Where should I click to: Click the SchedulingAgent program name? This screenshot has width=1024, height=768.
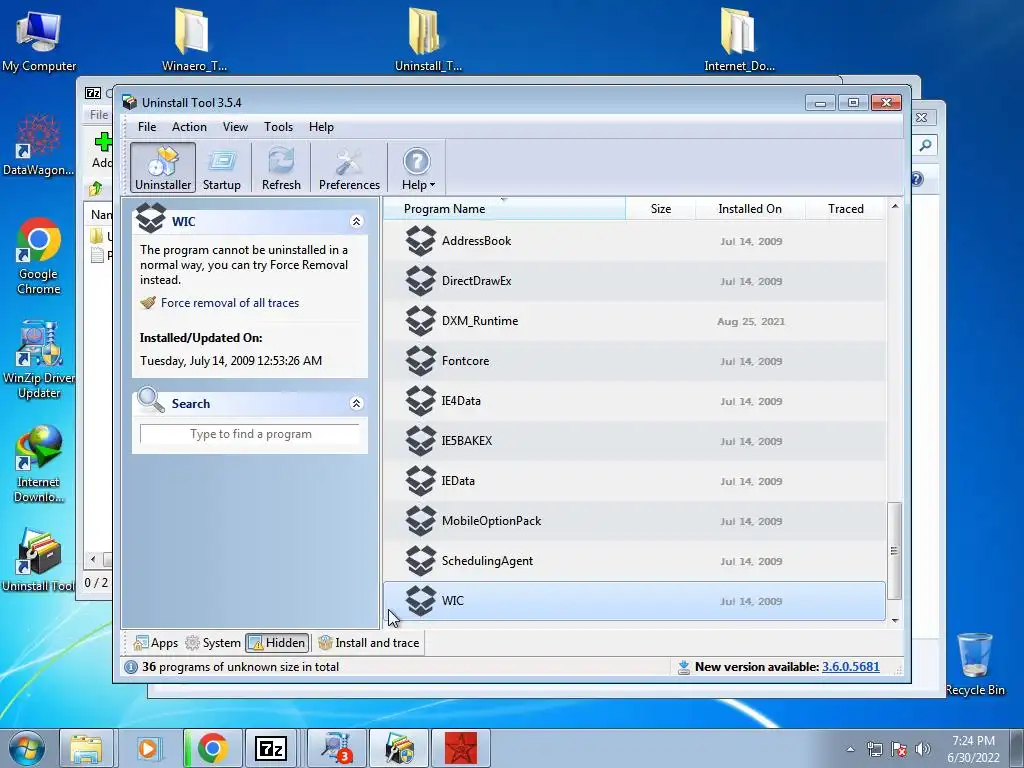tap(487, 561)
